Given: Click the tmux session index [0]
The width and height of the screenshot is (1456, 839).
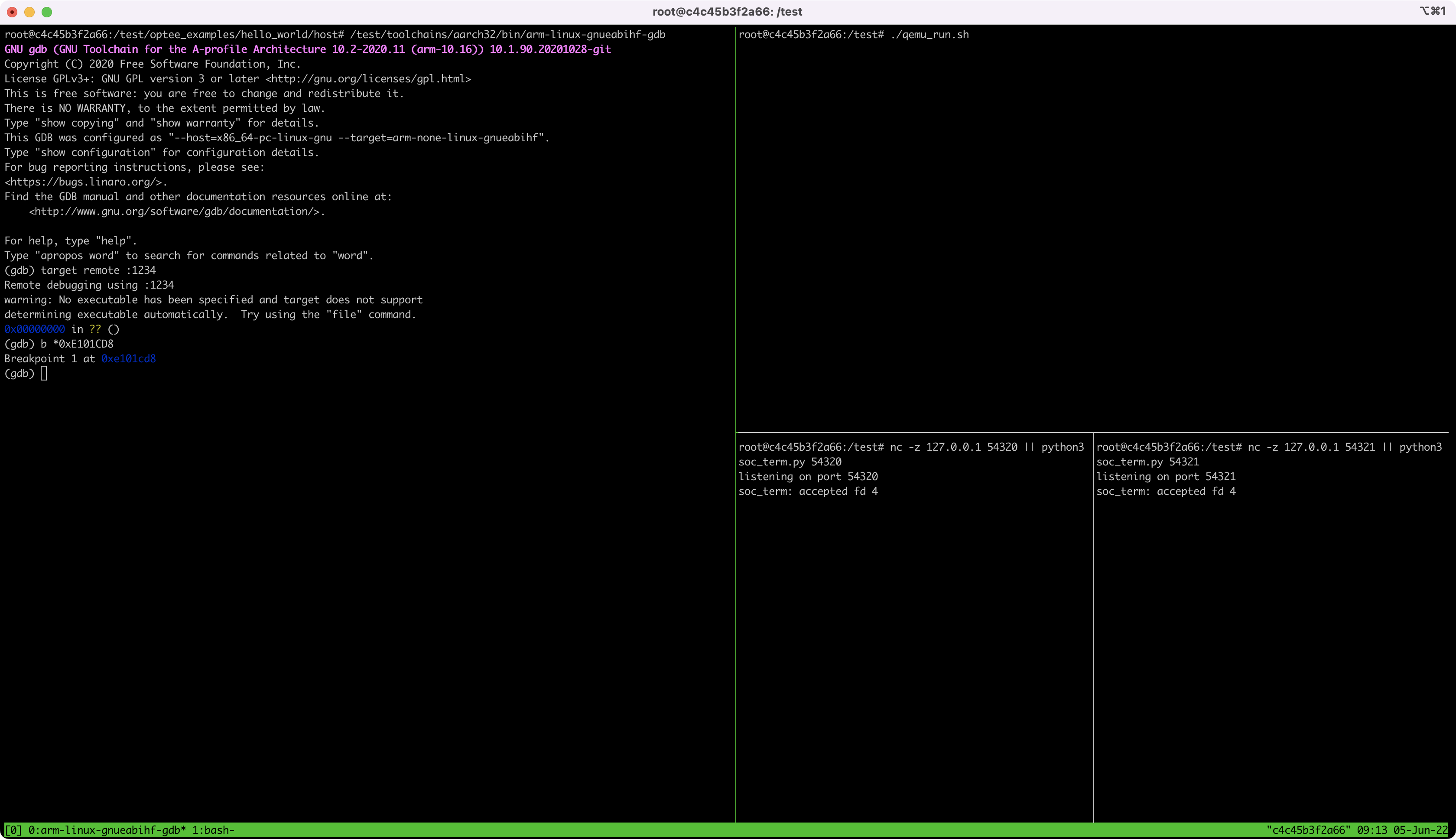Looking at the screenshot, I should [13, 830].
